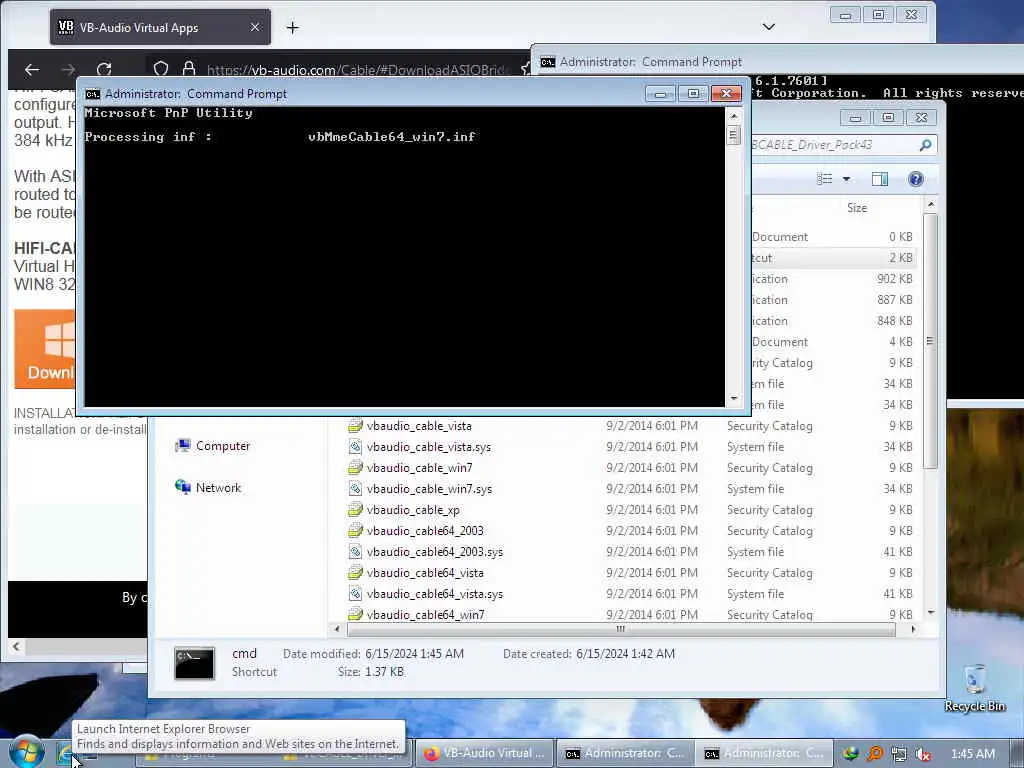
Task: Click the network tray icon
Action: point(899,754)
